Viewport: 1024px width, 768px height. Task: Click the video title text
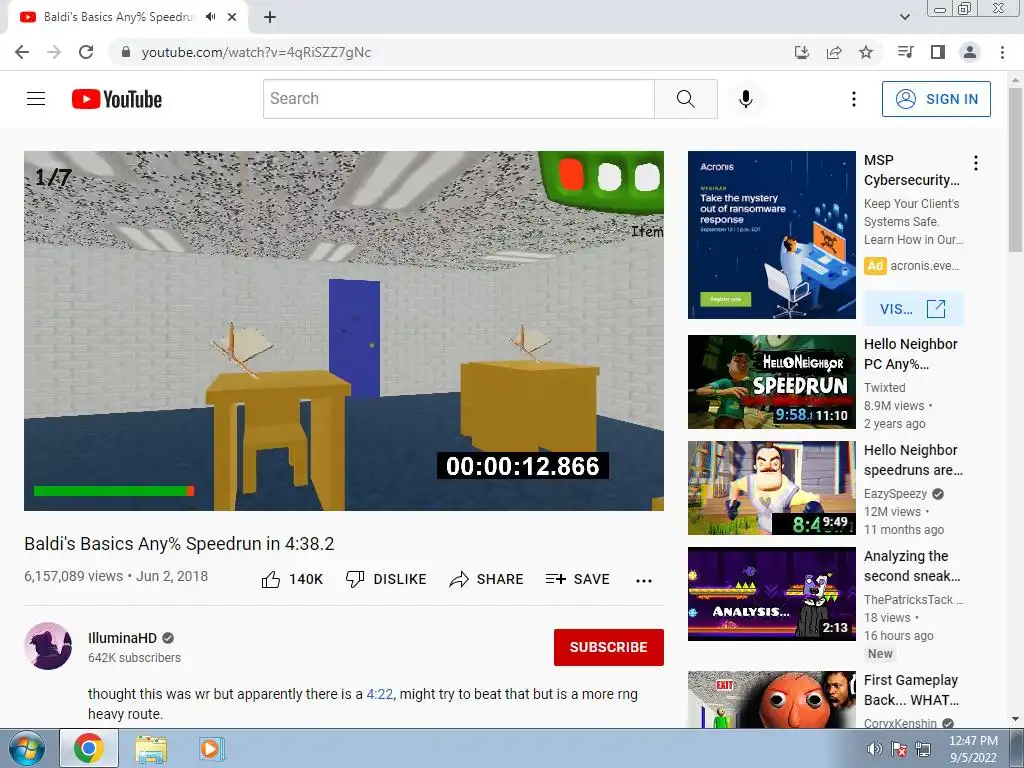point(179,544)
